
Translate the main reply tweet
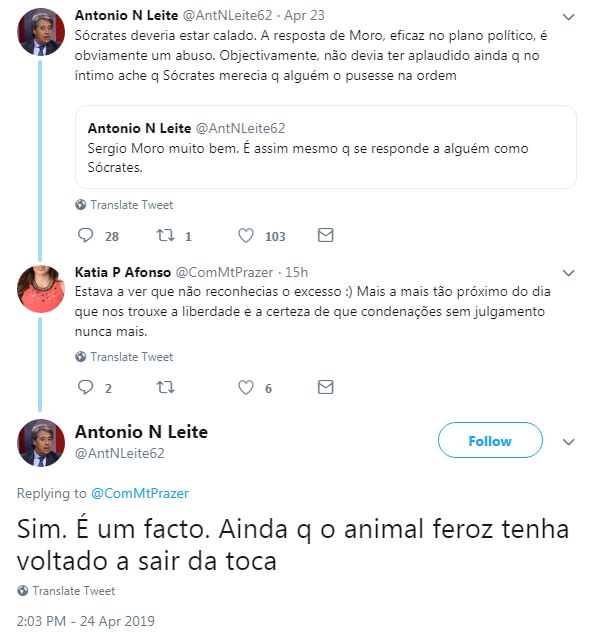pos(73,591)
